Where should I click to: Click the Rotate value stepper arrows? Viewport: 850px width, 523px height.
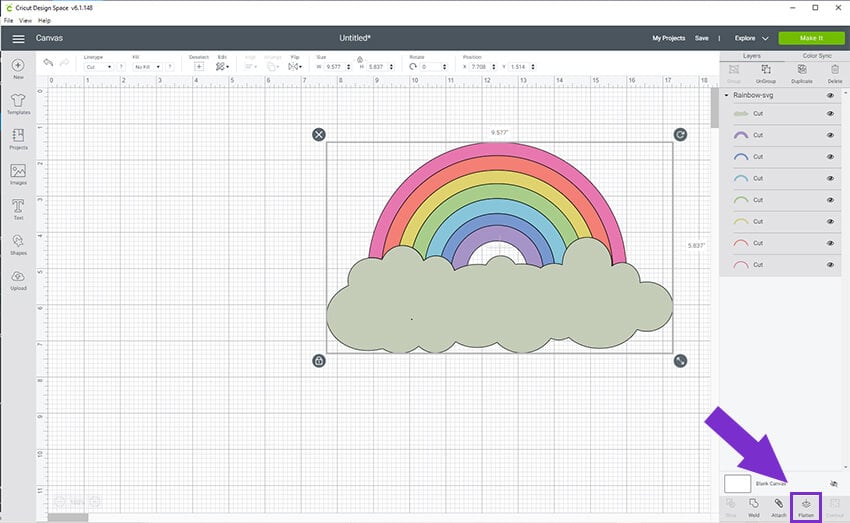(445, 67)
